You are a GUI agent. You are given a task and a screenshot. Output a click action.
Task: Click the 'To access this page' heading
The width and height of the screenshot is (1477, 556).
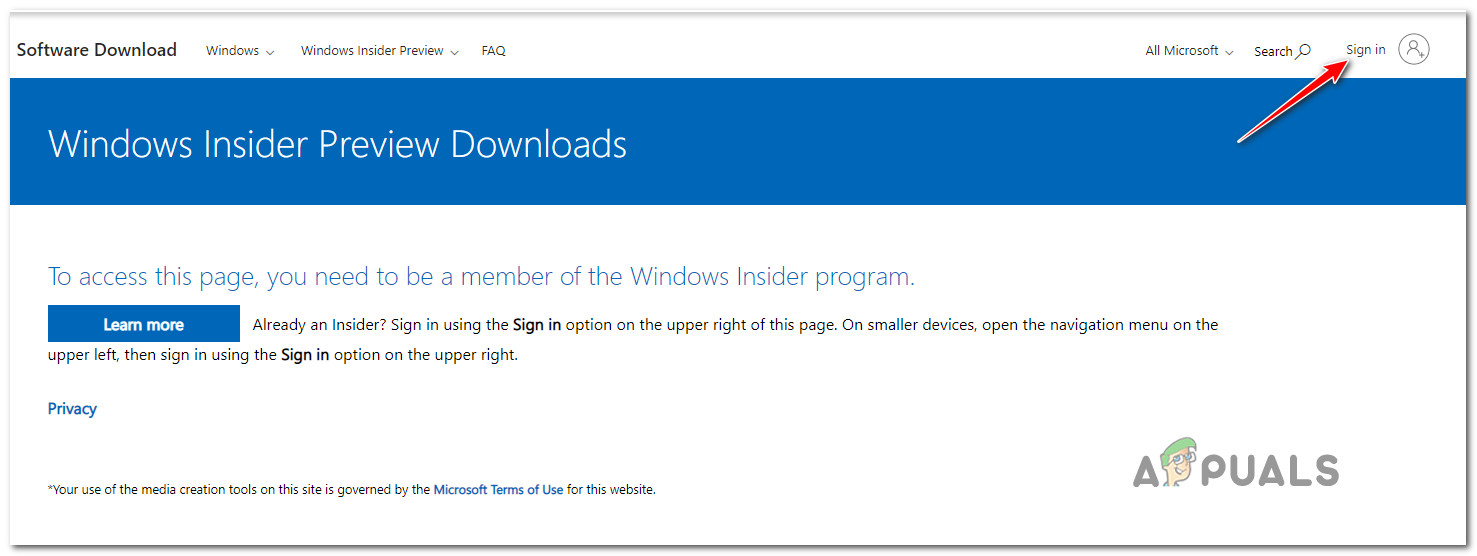point(481,277)
